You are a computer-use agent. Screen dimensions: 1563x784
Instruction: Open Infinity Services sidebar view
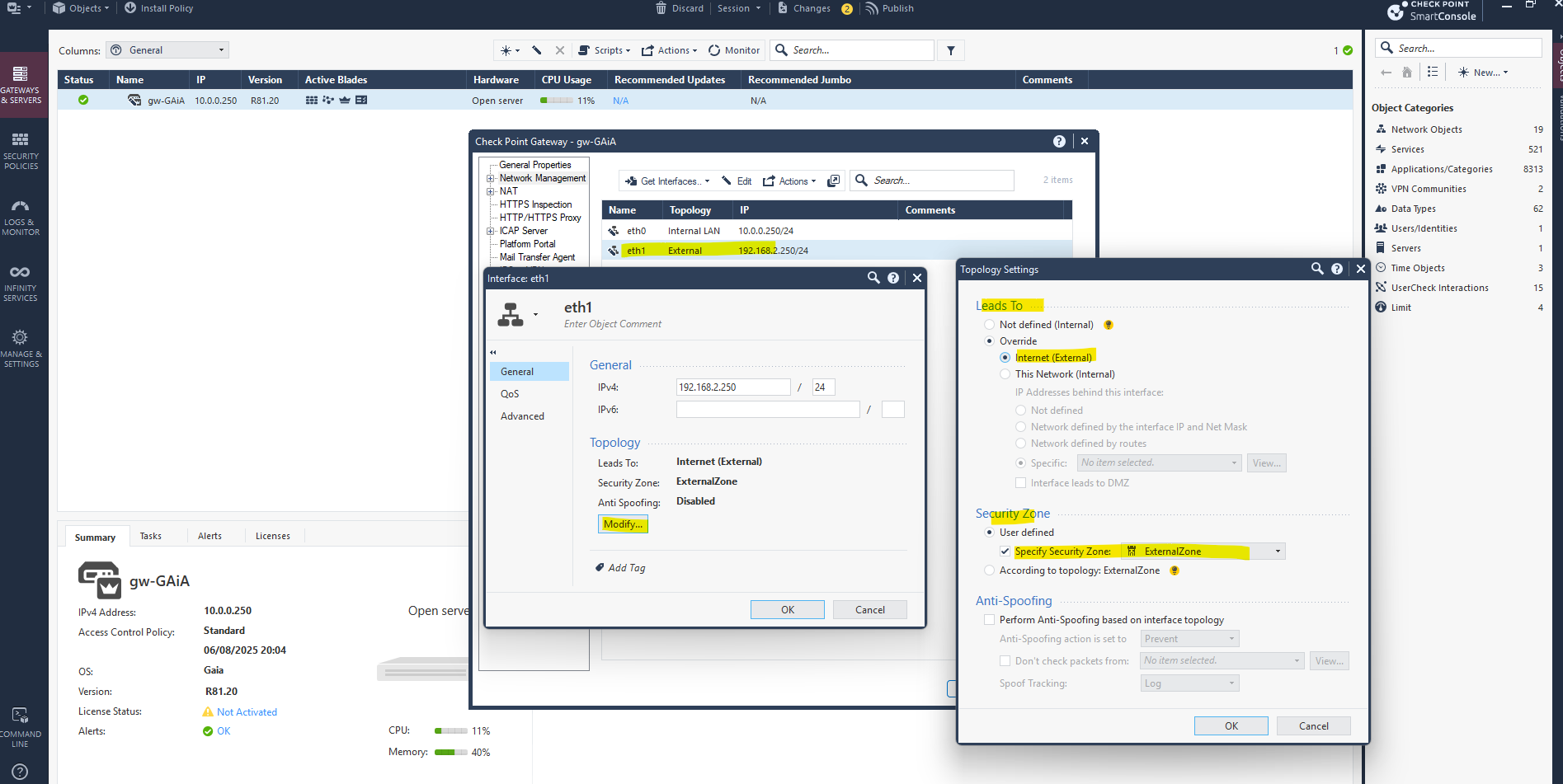(x=21, y=283)
